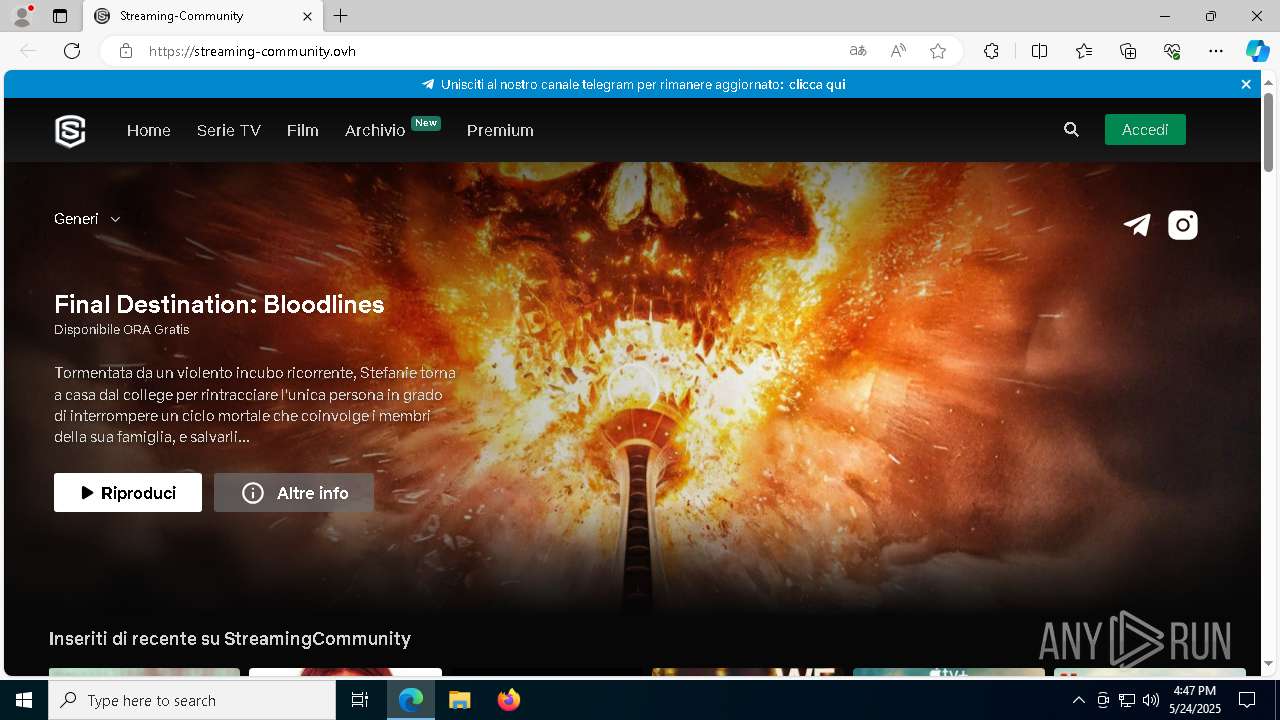Viewport: 1280px width, 720px height.
Task: Launch Firefox from the taskbar
Action: coord(509,700)
